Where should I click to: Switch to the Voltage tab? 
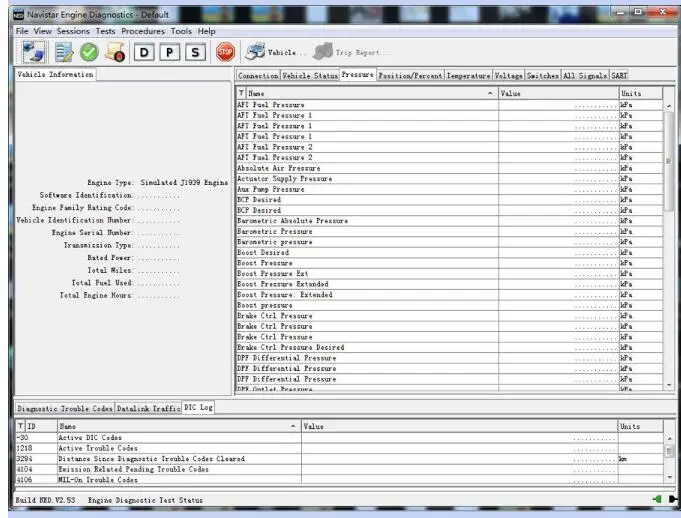point(509,76)
